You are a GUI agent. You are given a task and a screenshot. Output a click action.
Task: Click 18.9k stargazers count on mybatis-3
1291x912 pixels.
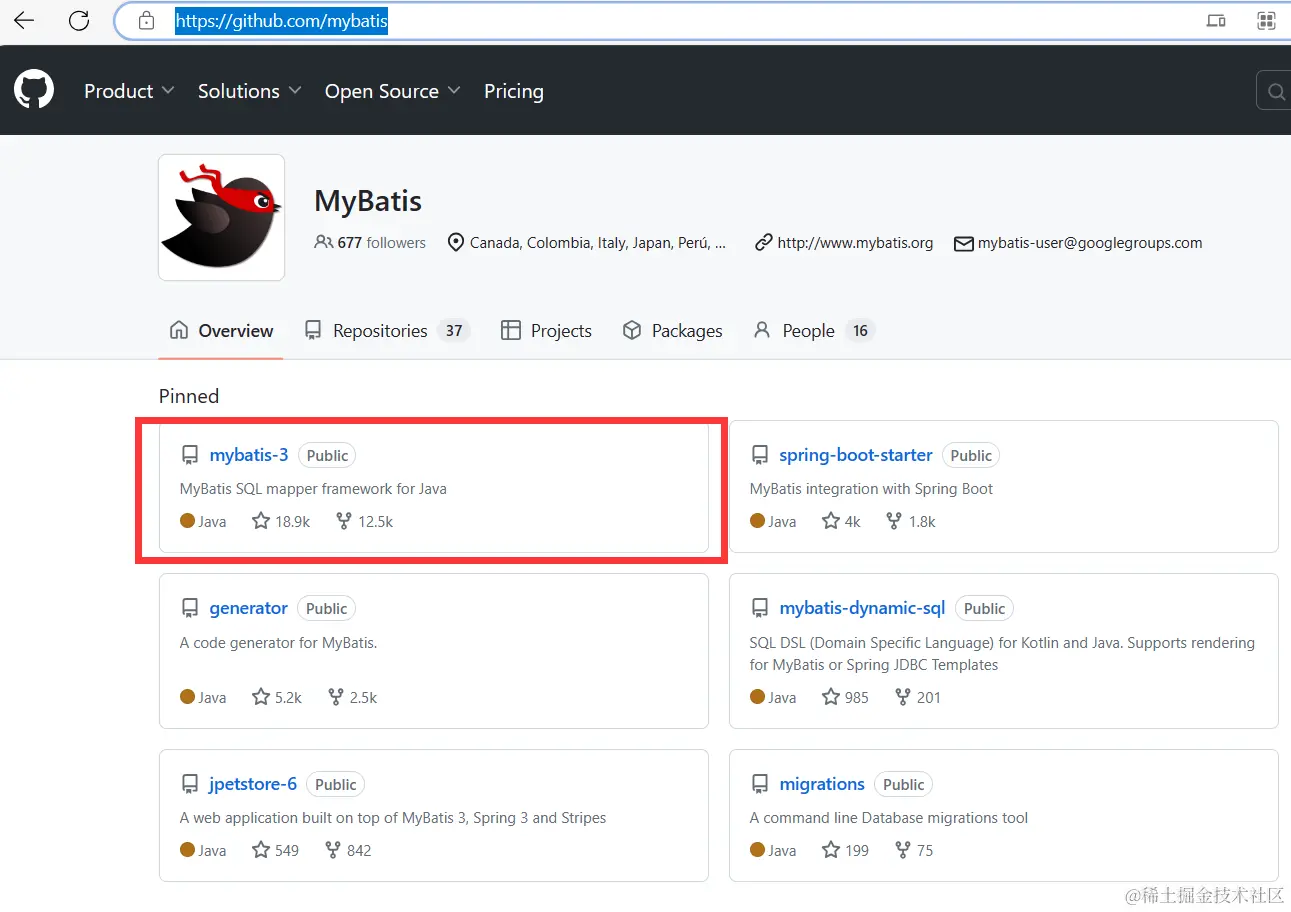pyautogui.click(x=293, y=521)
